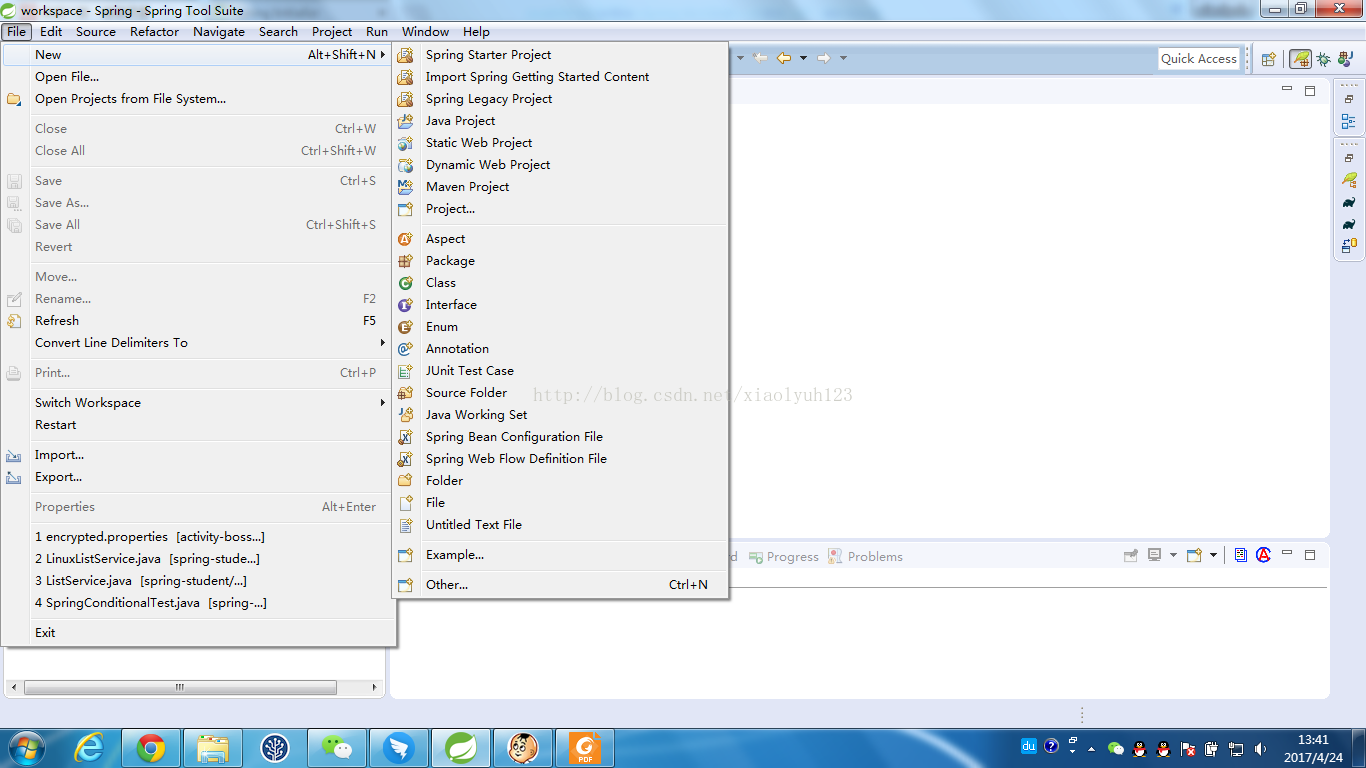Open the Back history dropdown arrow
1366x768 pixels.
point(803,58)
